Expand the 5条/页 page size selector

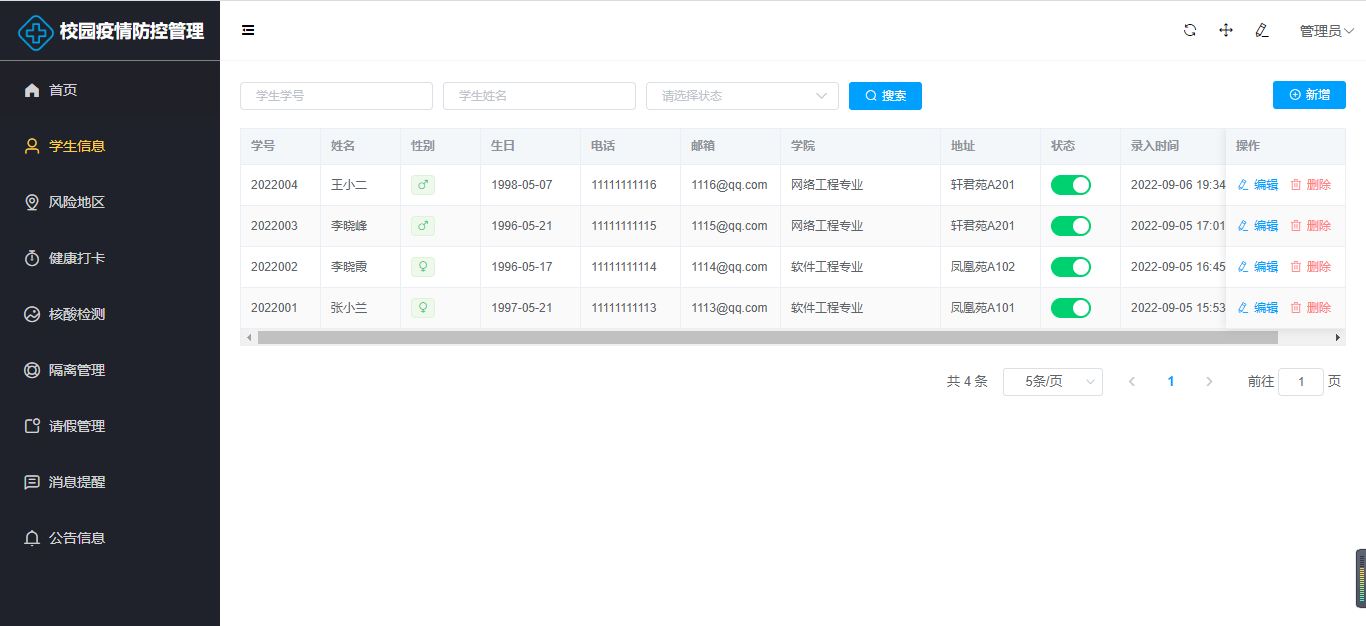coord(1052,382)
